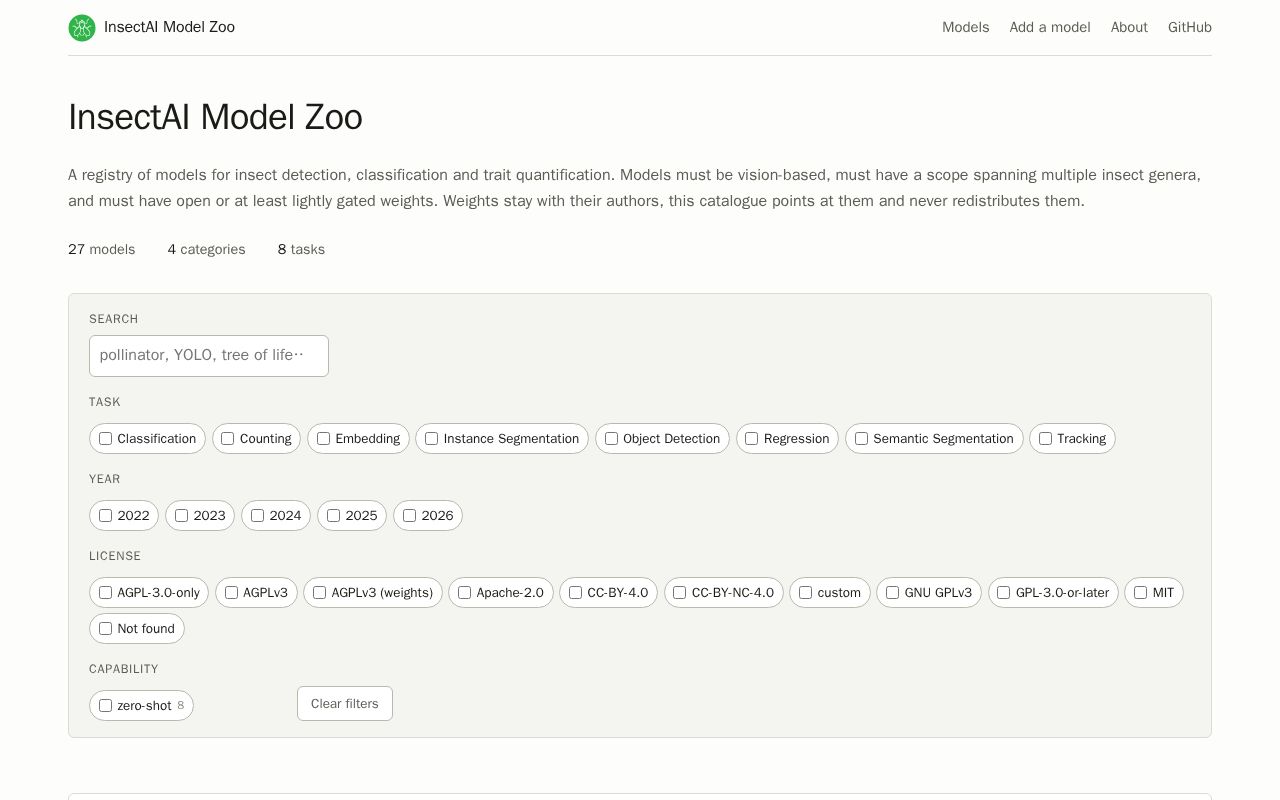
Task: Click the main "InsectAI Model Zoo" heading
Action: [x=215, y=117]
